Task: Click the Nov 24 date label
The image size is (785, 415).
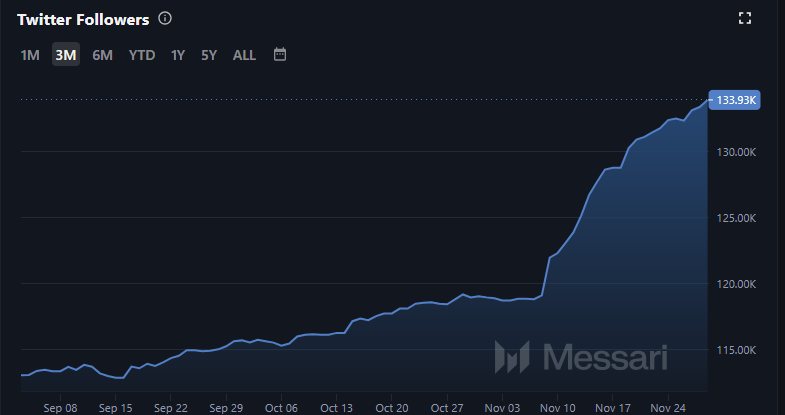Action: [668, 408]
